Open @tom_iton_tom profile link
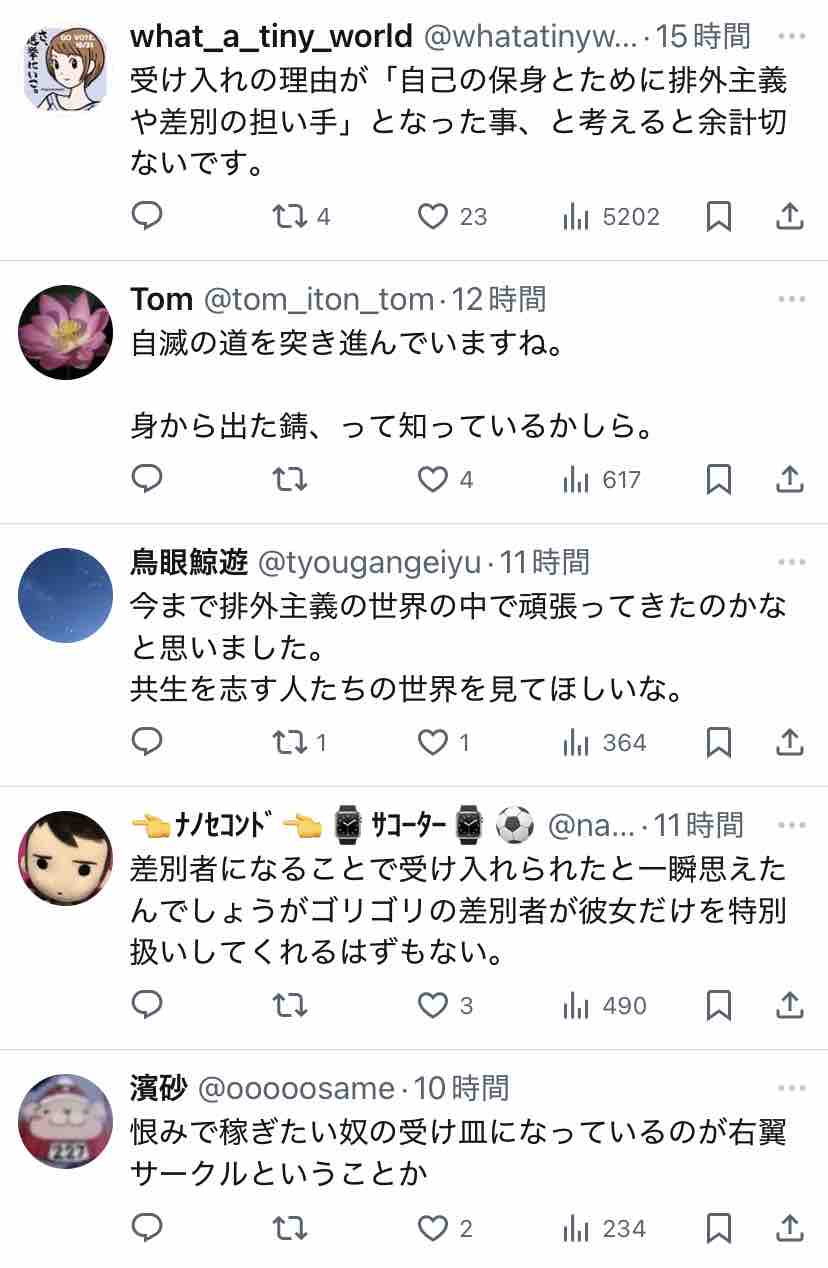 click(x=318, y=299)
